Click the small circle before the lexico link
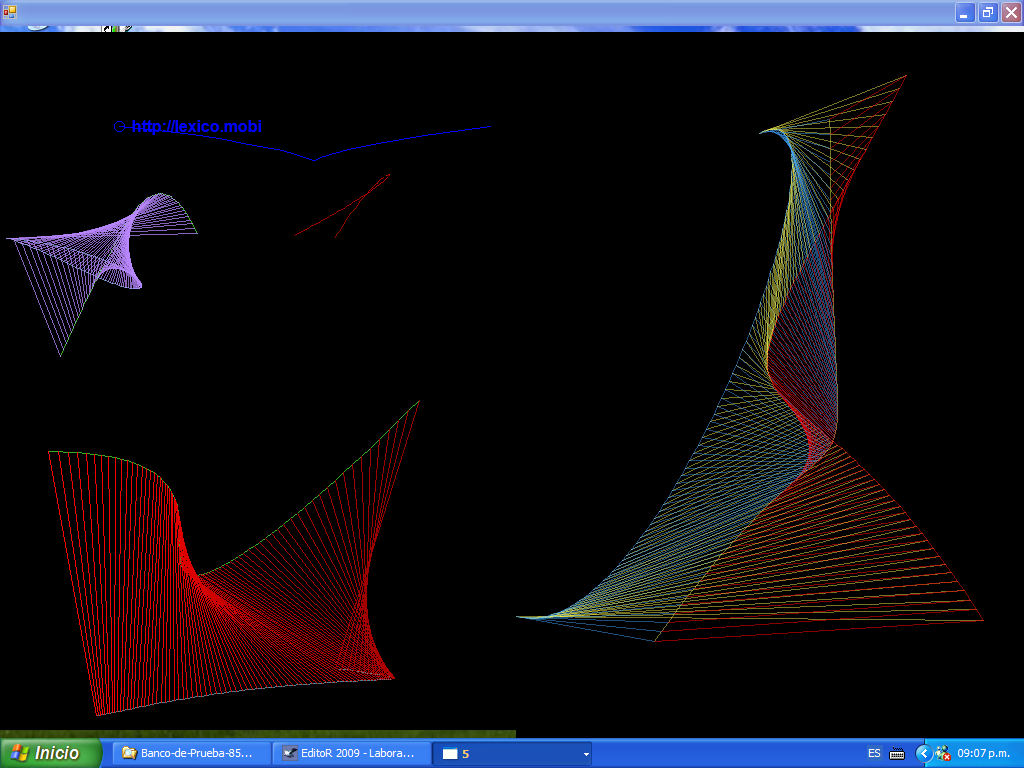 click(x=119, y=127)
